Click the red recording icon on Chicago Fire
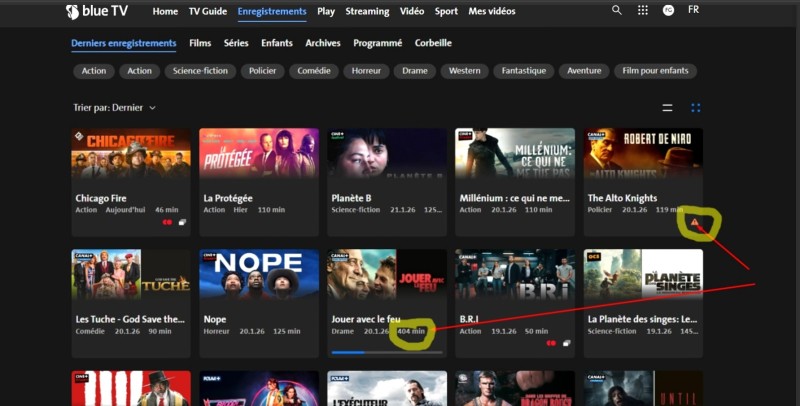 coord(168,223)
